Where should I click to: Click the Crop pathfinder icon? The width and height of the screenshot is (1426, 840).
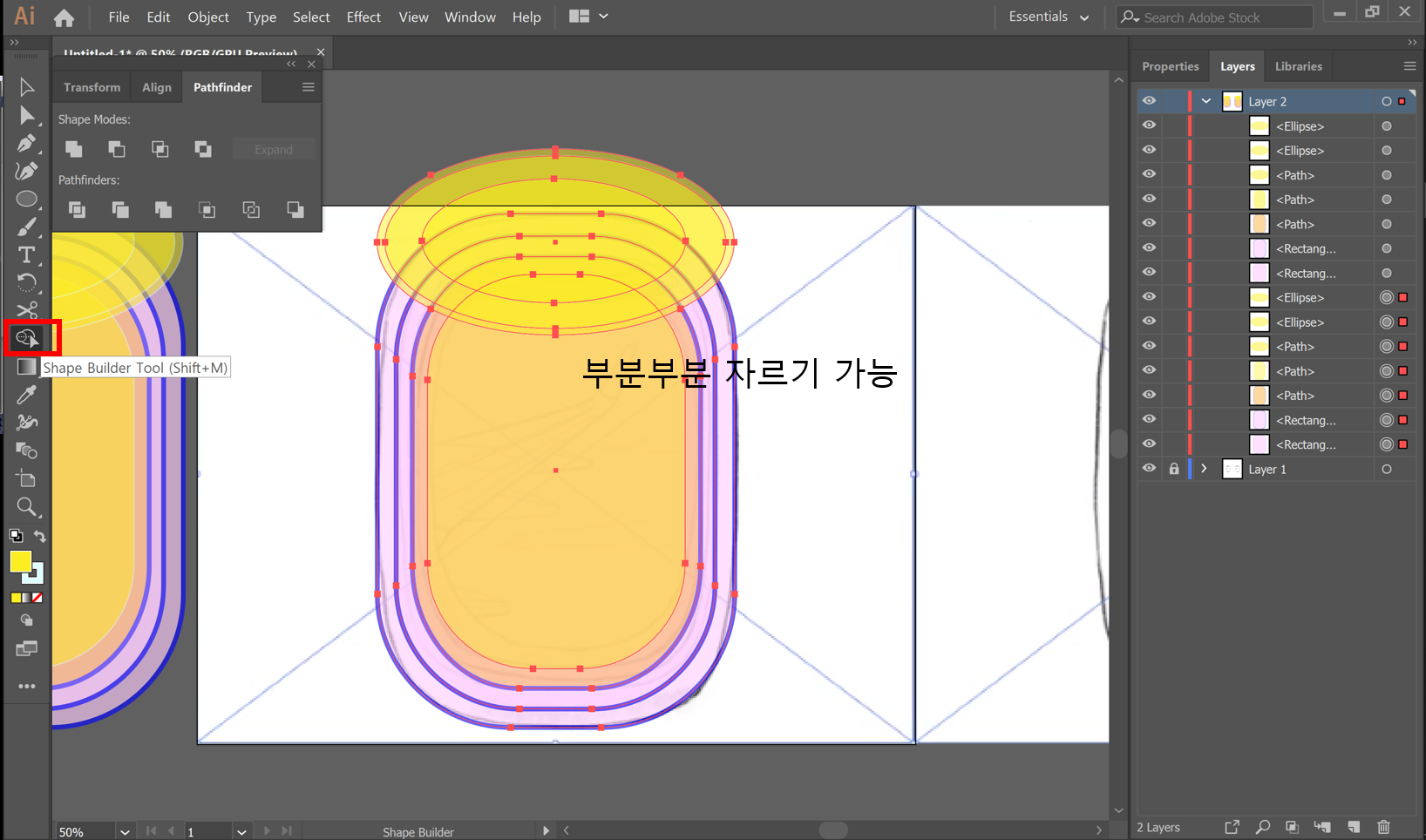point(207,209)
